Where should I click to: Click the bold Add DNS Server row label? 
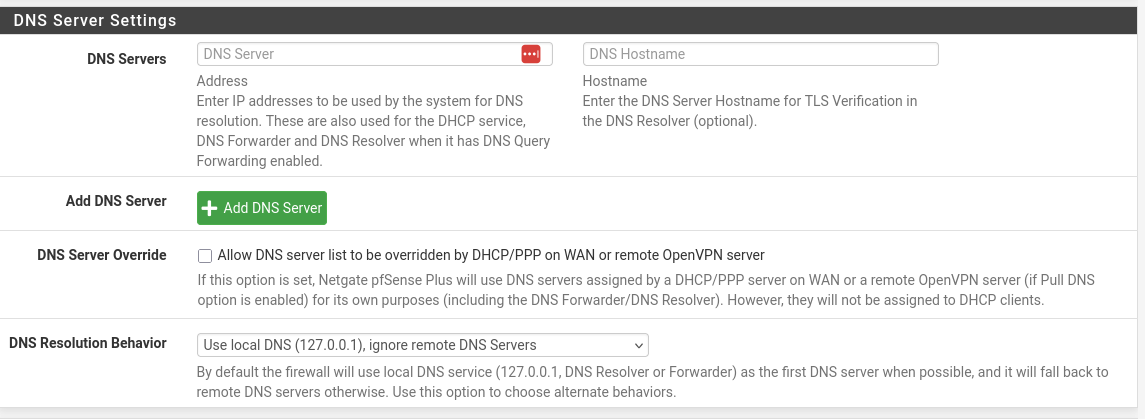116,201
